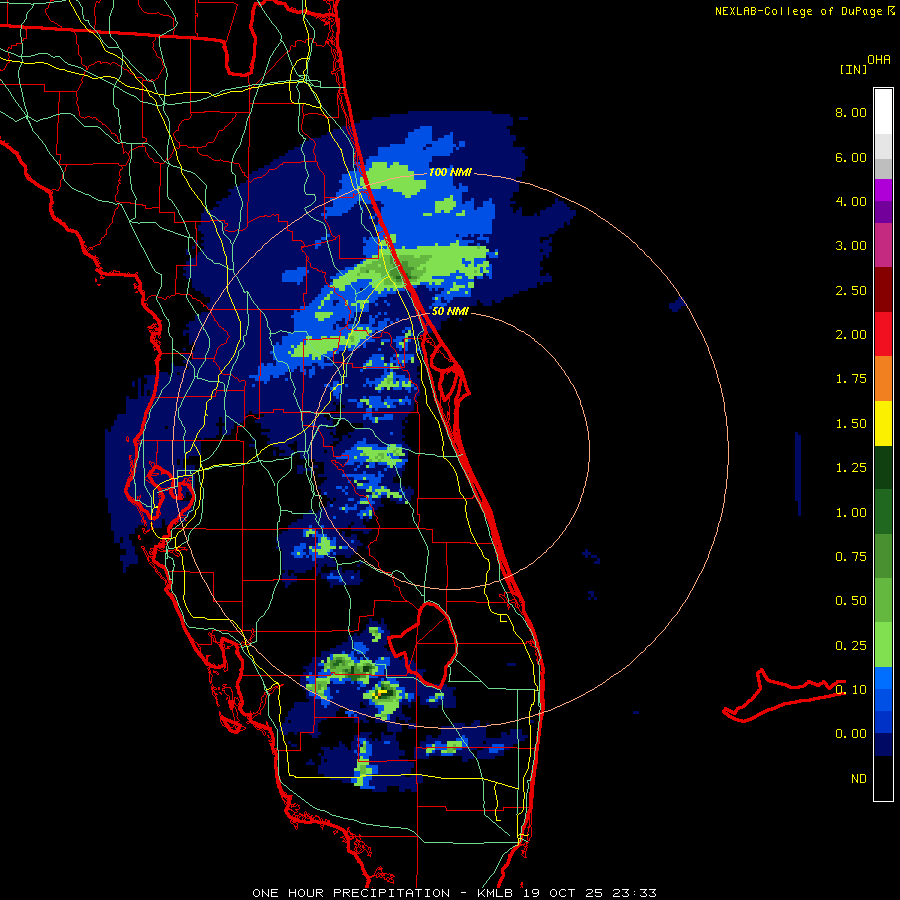Click the 0.25 legend value
The height and width of the screenshot is (900, 900).
click(x=851, y=646)
